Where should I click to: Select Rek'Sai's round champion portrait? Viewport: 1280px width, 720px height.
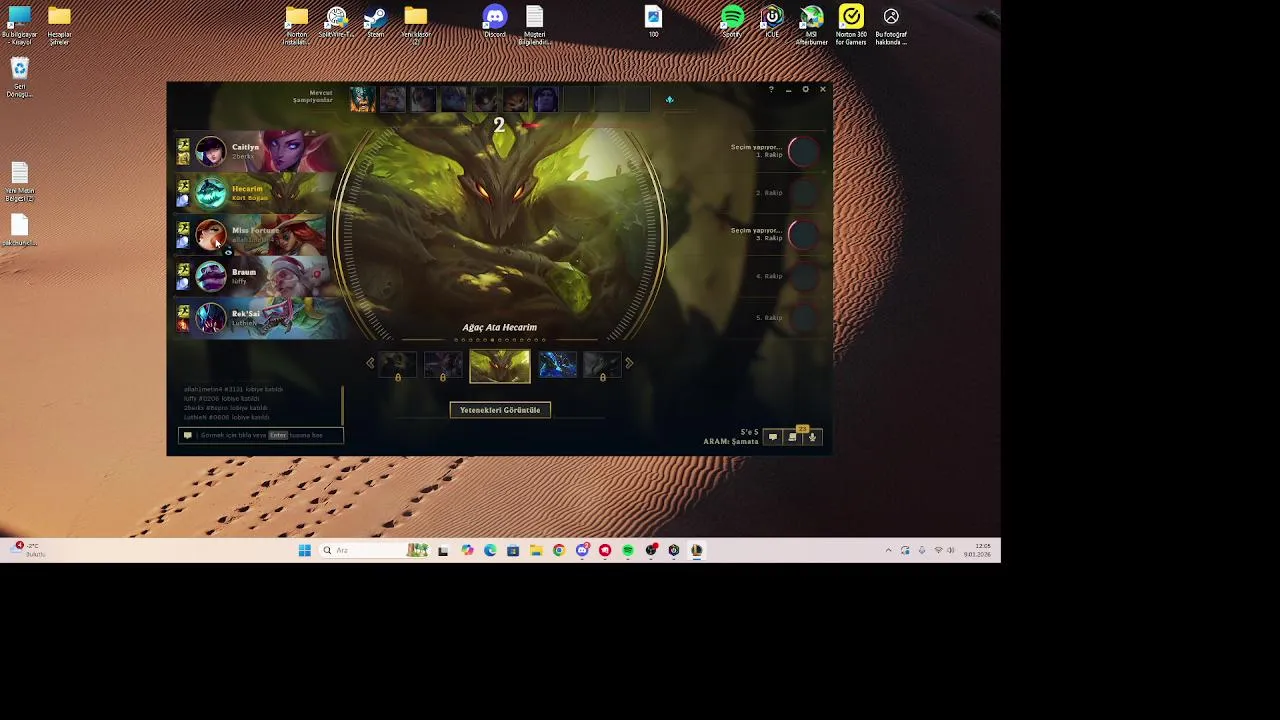(x=211, y=318)
